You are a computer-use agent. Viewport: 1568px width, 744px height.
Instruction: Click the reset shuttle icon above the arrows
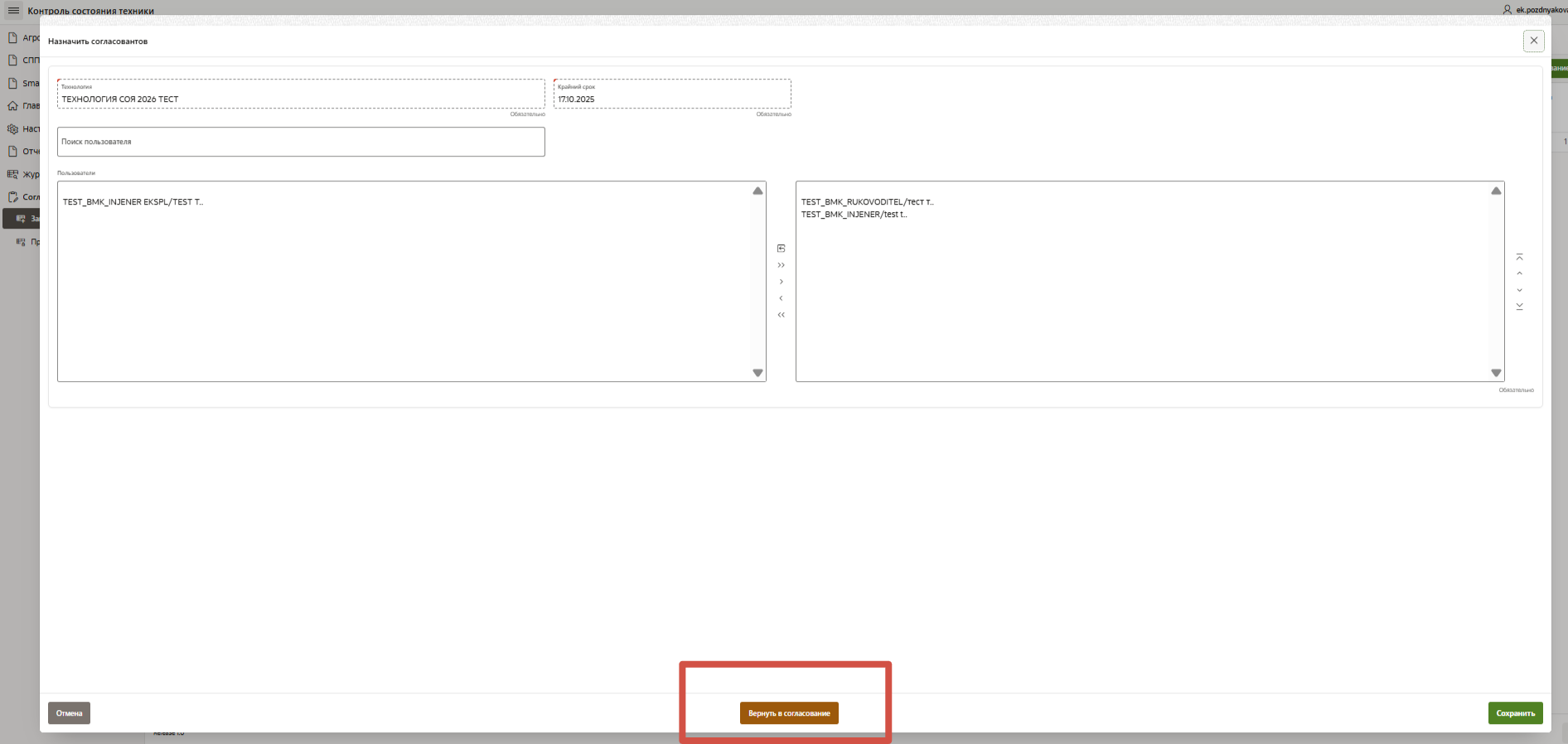[x=781, y=249]
